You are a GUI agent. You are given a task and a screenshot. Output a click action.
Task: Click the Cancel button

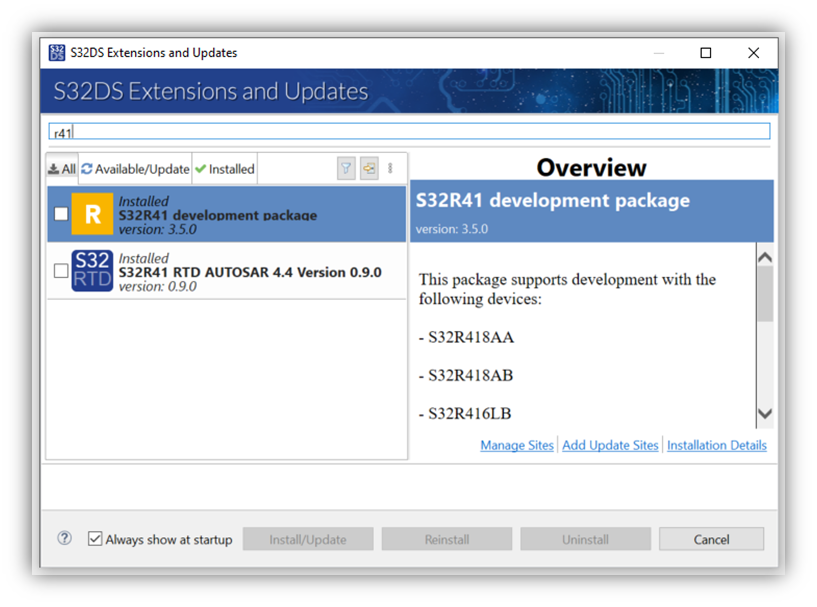coord(711,539)
